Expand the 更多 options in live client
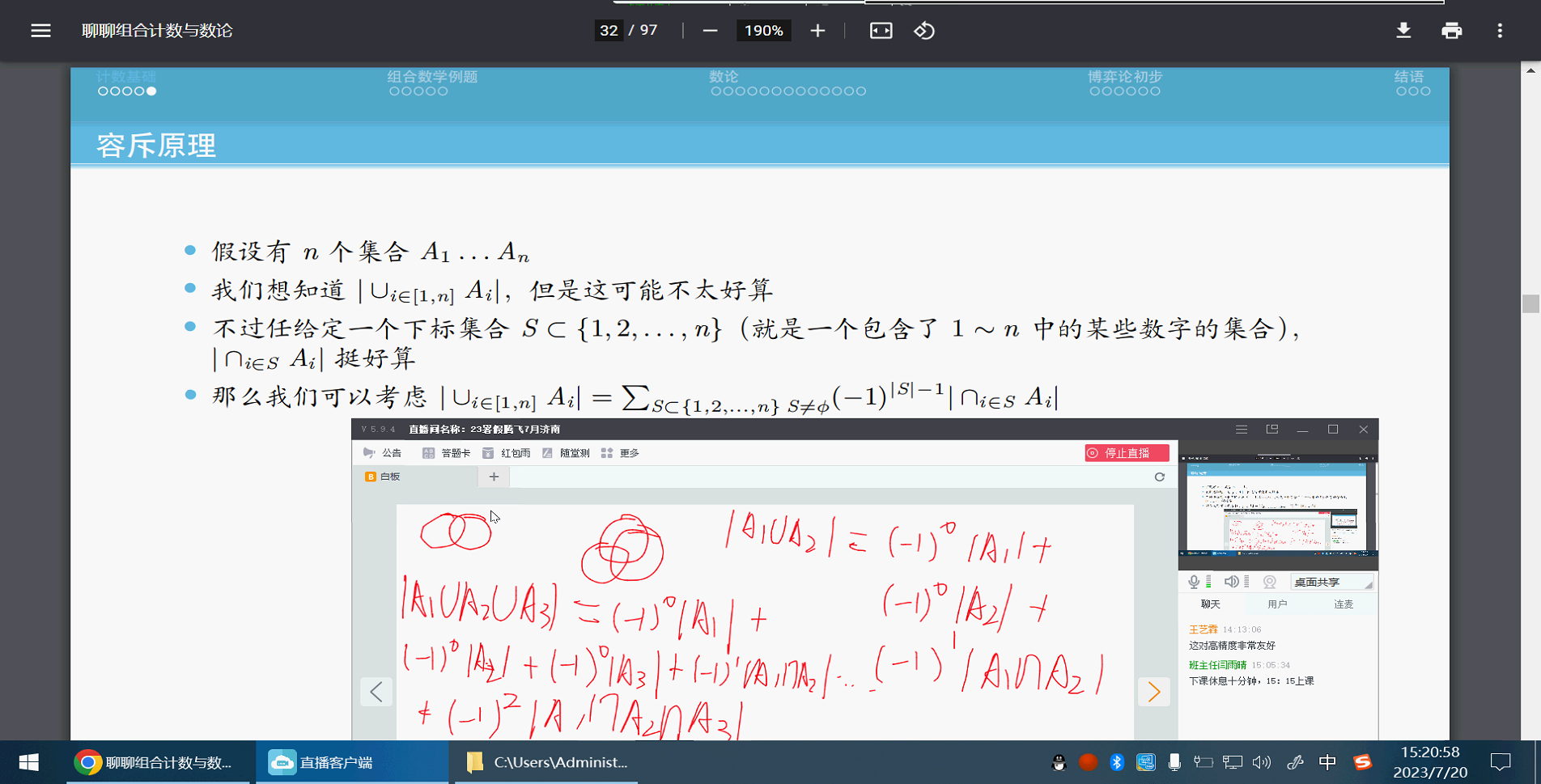1541x784 pixels. (x=620, y=453)
